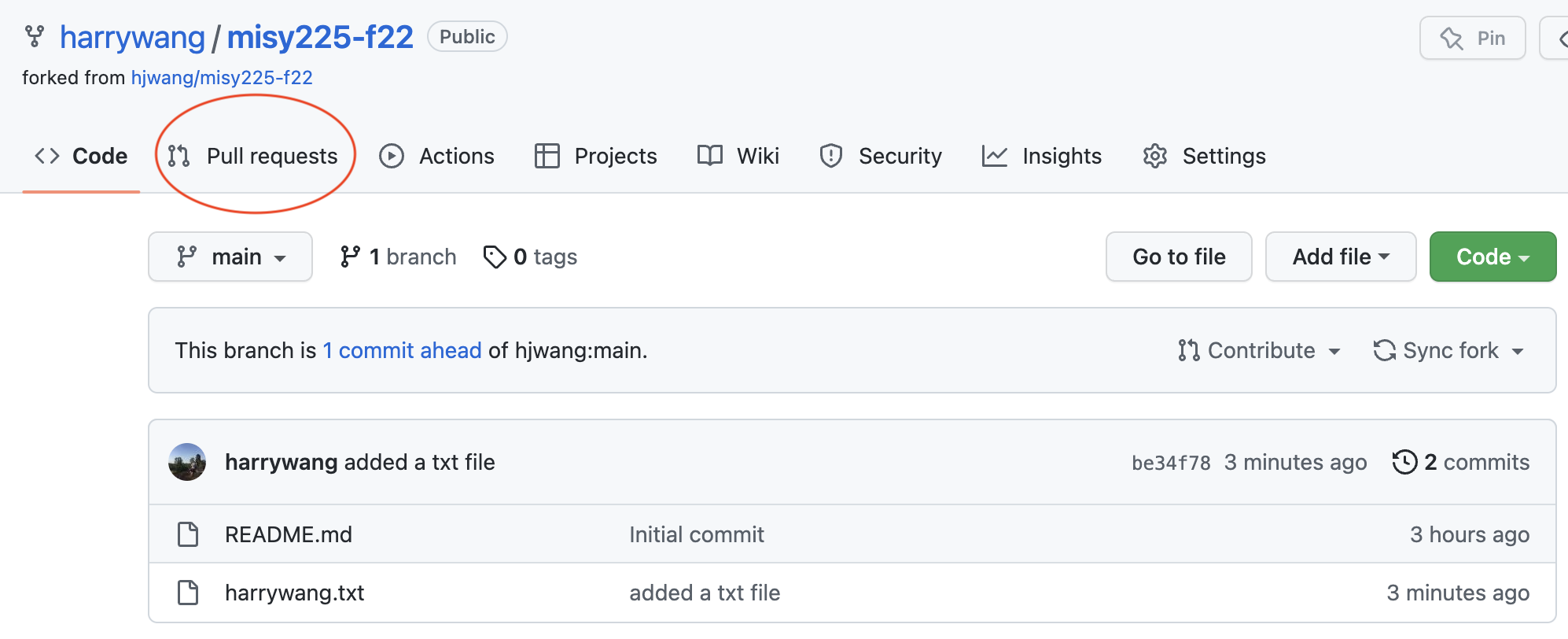
Task: Click the commit history clock icon
Action: tap(1405, 462)
